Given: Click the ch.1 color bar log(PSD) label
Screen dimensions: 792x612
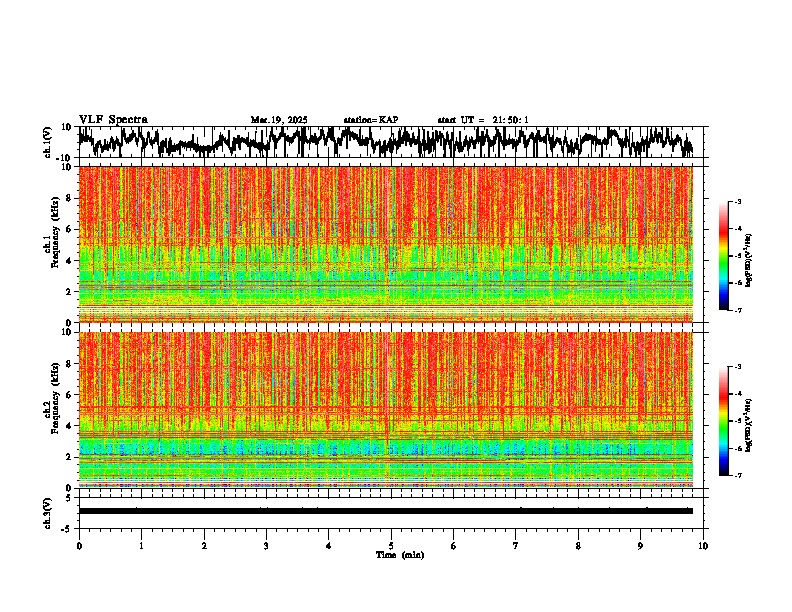Looking at the screenshot, I should (749, 261).
